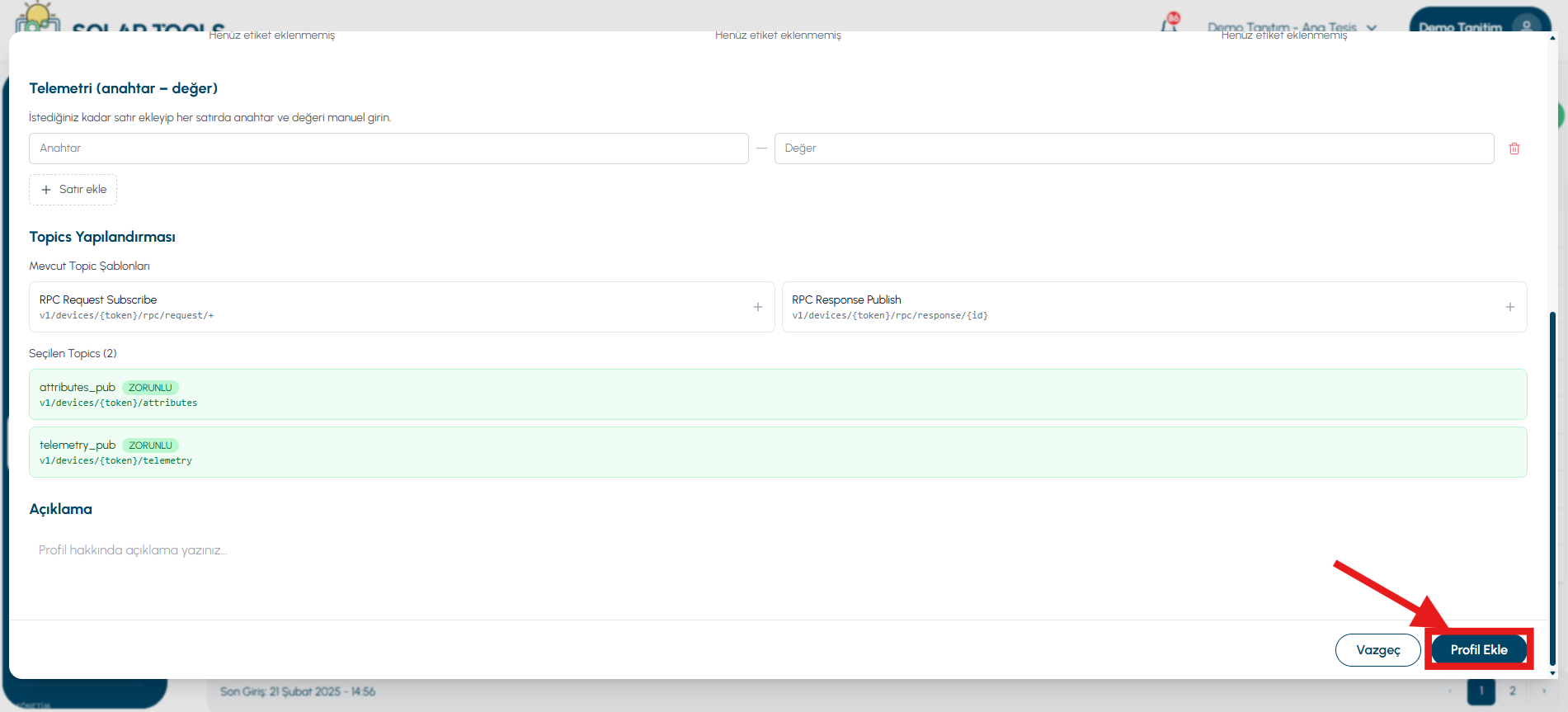Viewport: 1568px width, 712px height.
Task: Add RPC Response Publish topic plus icon
Action: [x=1509, y=307]
